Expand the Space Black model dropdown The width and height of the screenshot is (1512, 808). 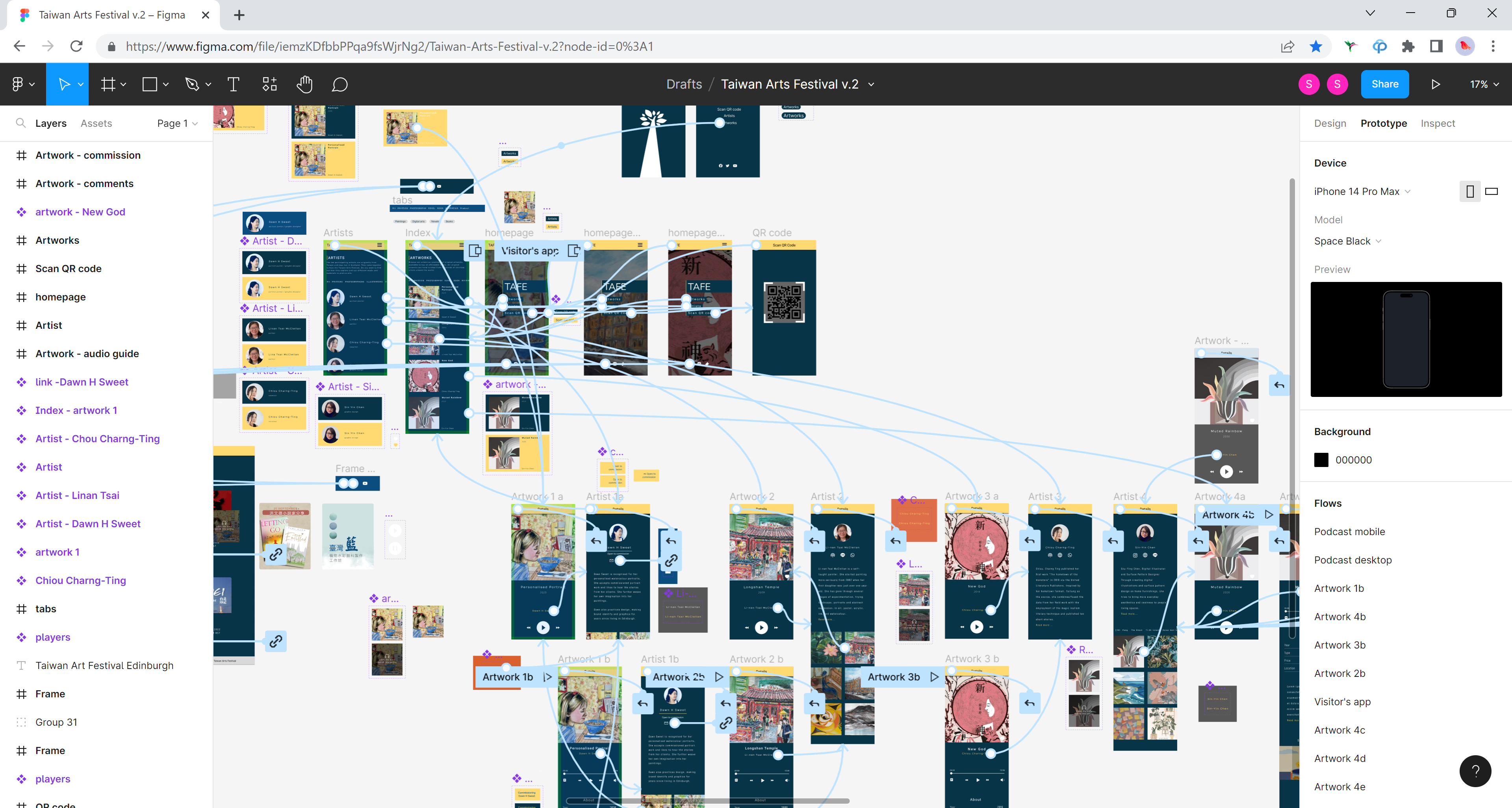(1347, 241)
